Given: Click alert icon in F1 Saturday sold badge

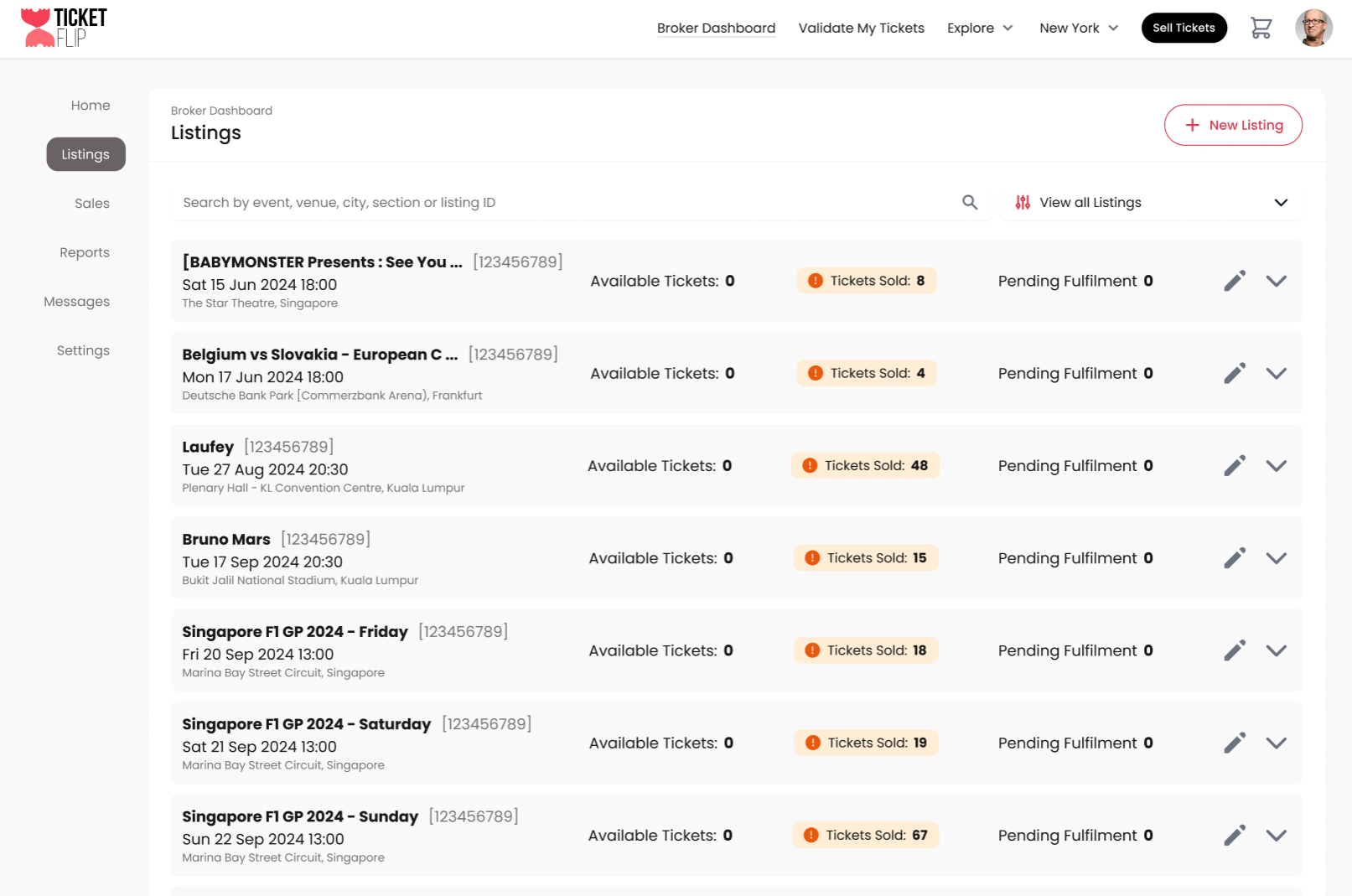Looking at the screenshot, I should pyautogui.click(x=813, y=743).
